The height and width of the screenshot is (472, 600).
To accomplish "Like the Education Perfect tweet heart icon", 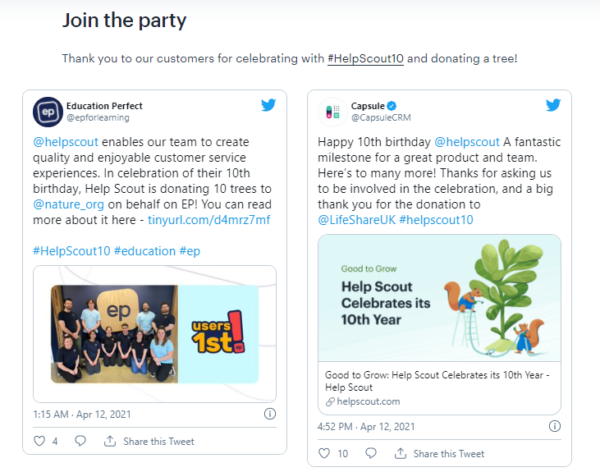I will click(39, 441).
